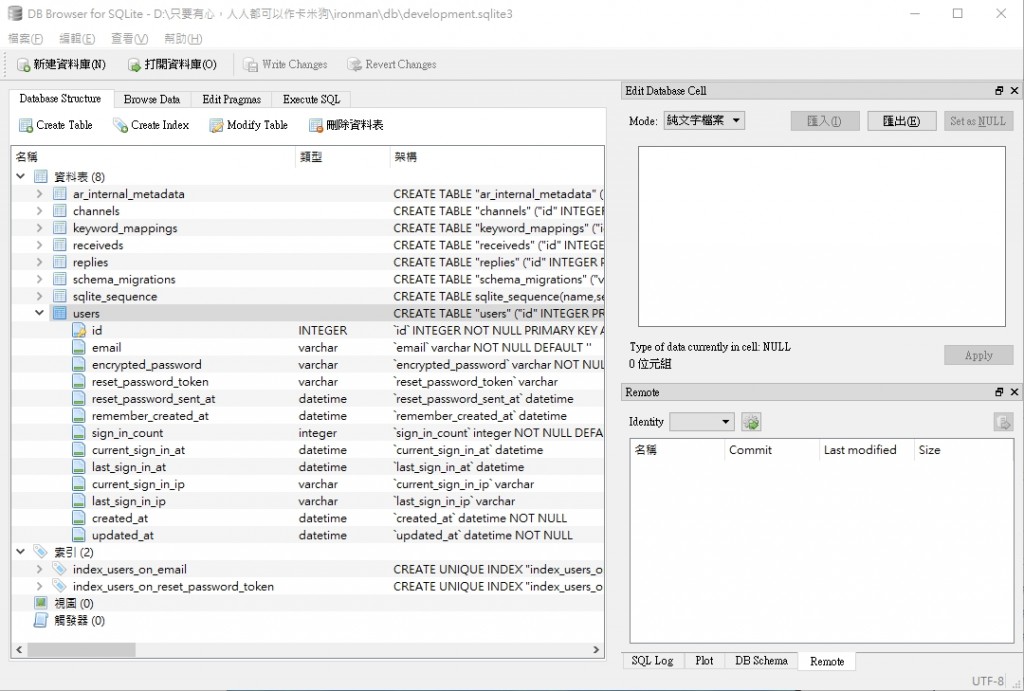
Task: Click the table icon of keyword_mappings
Action: (x=59, y=228)
